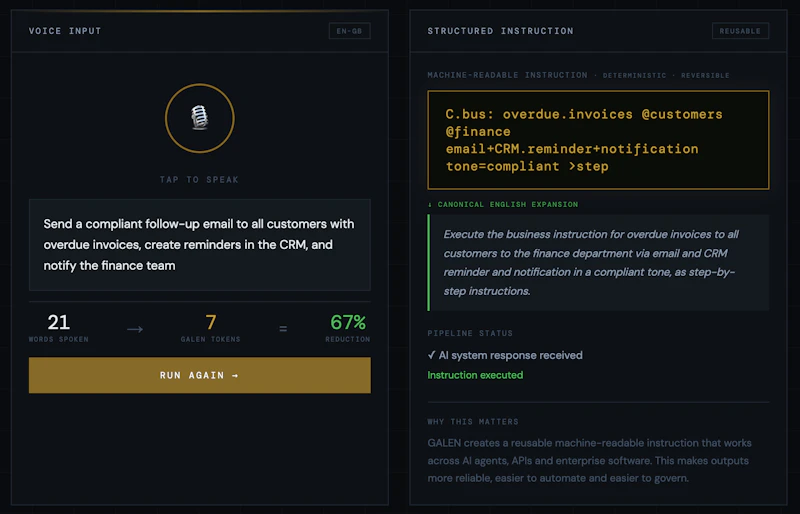Click the transcribed voice input text box
The height and width of the screenshot is (514, 800).
click(199, 245)
